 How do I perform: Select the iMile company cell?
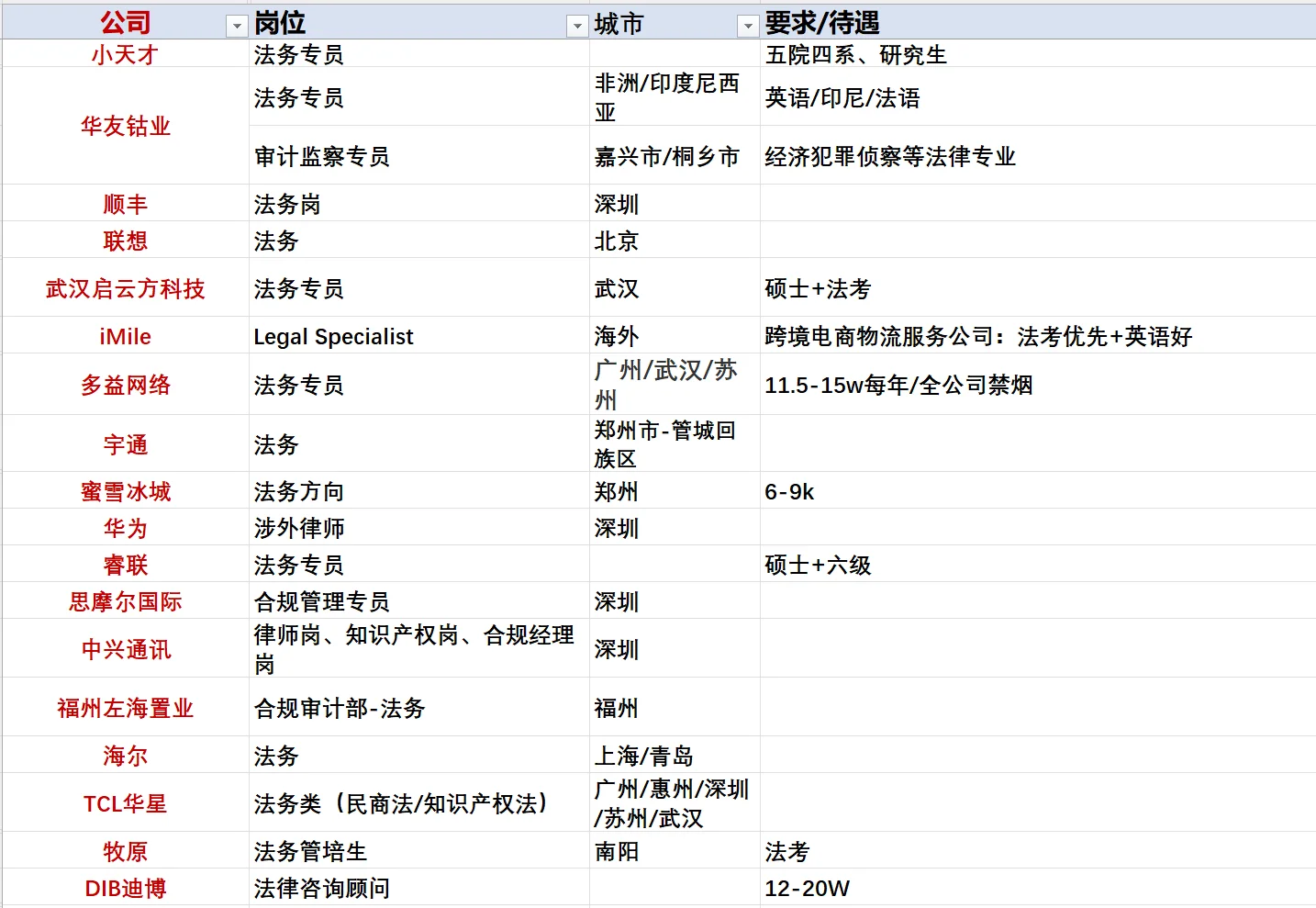[x=126, y=336]
